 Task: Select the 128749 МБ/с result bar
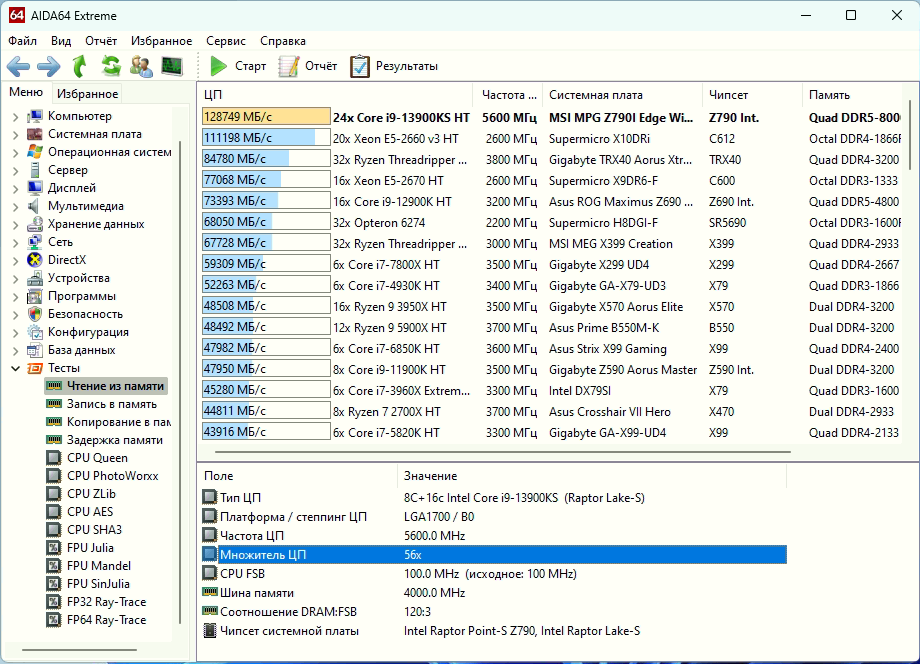(266, 117)
